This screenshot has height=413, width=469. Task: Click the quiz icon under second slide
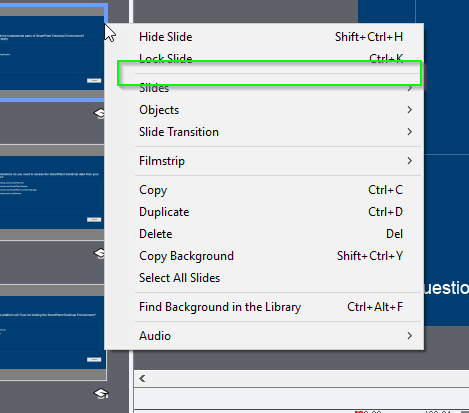coord(99,253)
